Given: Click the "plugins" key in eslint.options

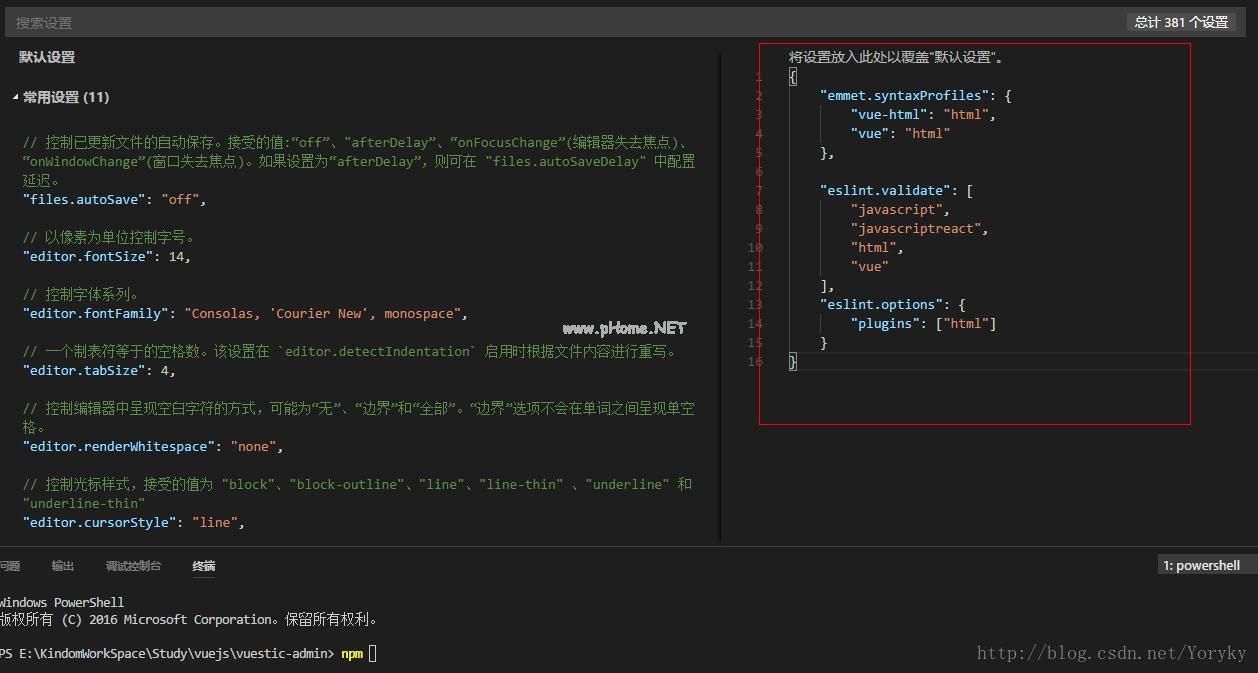Looking at the screenshot, I should pyautogui.click(x=885, y=323).
